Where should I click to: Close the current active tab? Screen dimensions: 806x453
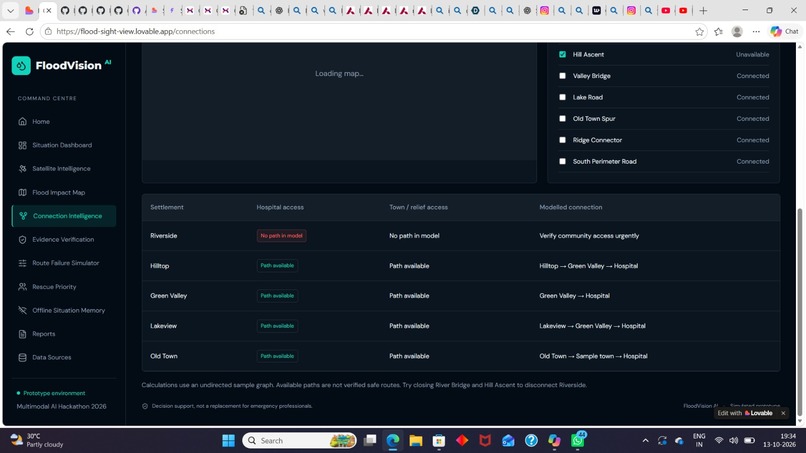click(48, 11)
